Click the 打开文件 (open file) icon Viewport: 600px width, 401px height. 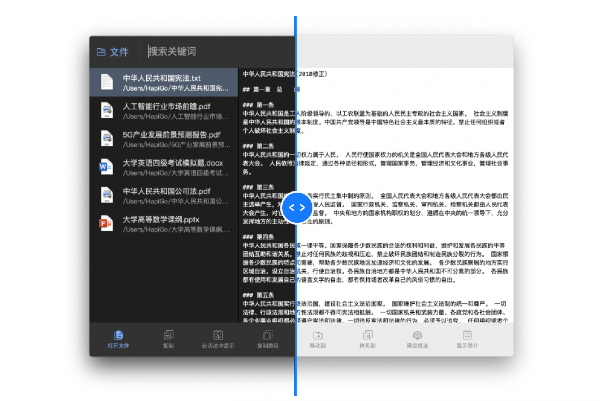[118, 335]
